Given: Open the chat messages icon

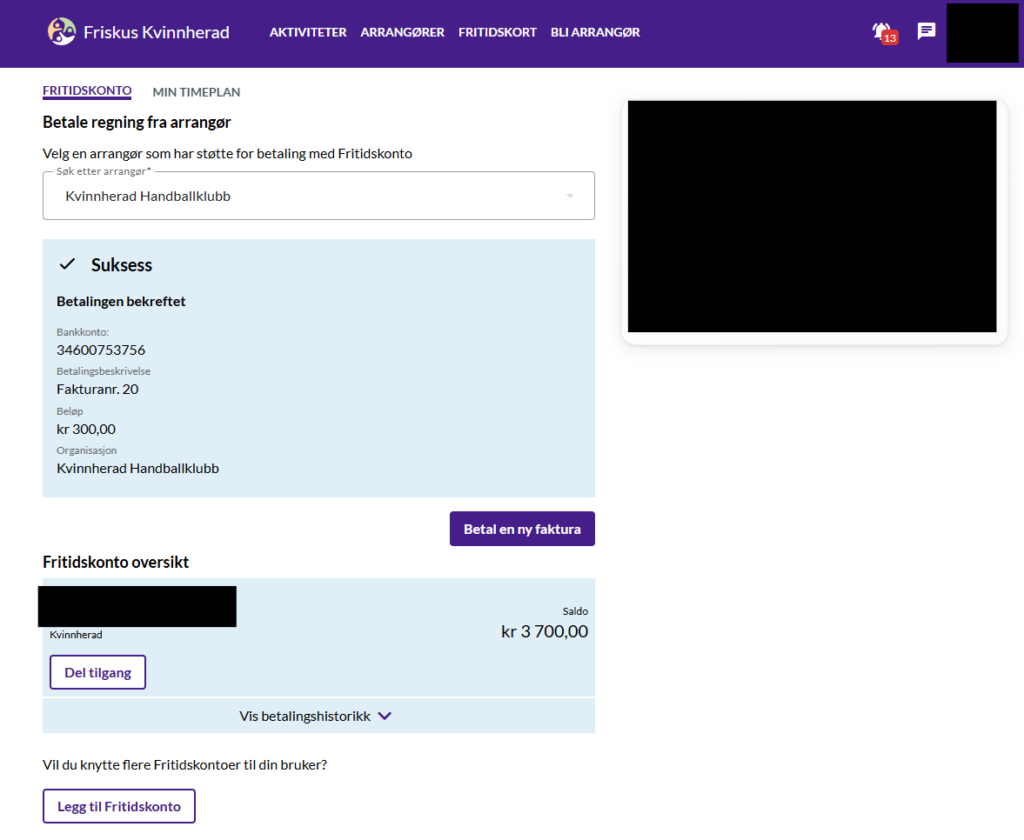Looking at the screenshot, I should coord(927,31).
